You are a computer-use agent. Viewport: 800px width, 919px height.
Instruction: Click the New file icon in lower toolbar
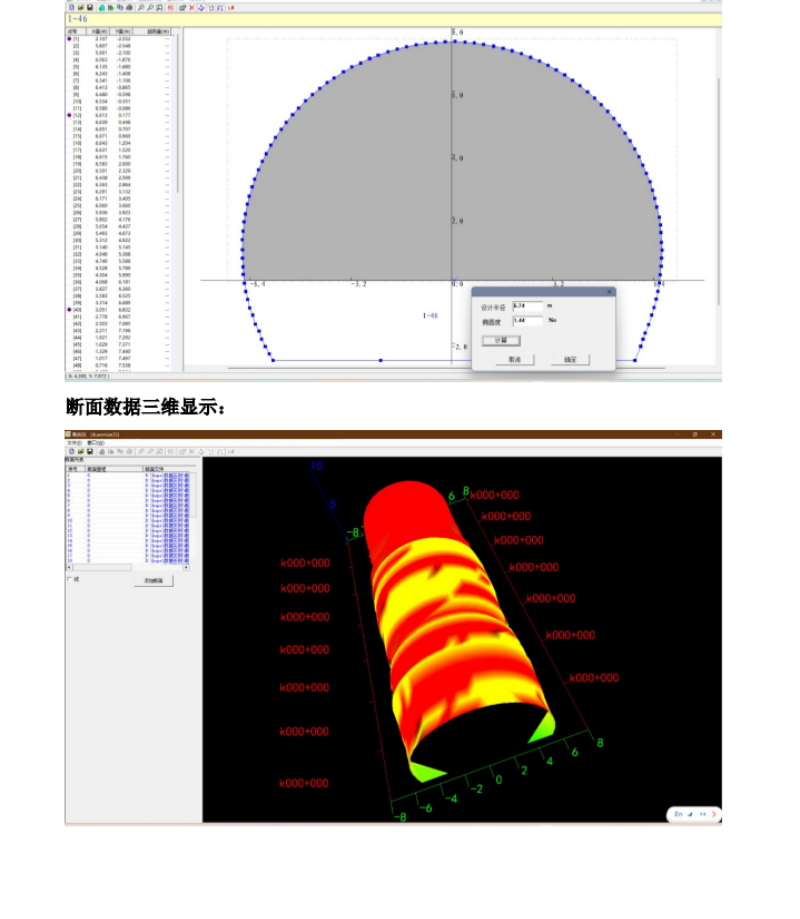pyautogui.click(x=70, y=451)
